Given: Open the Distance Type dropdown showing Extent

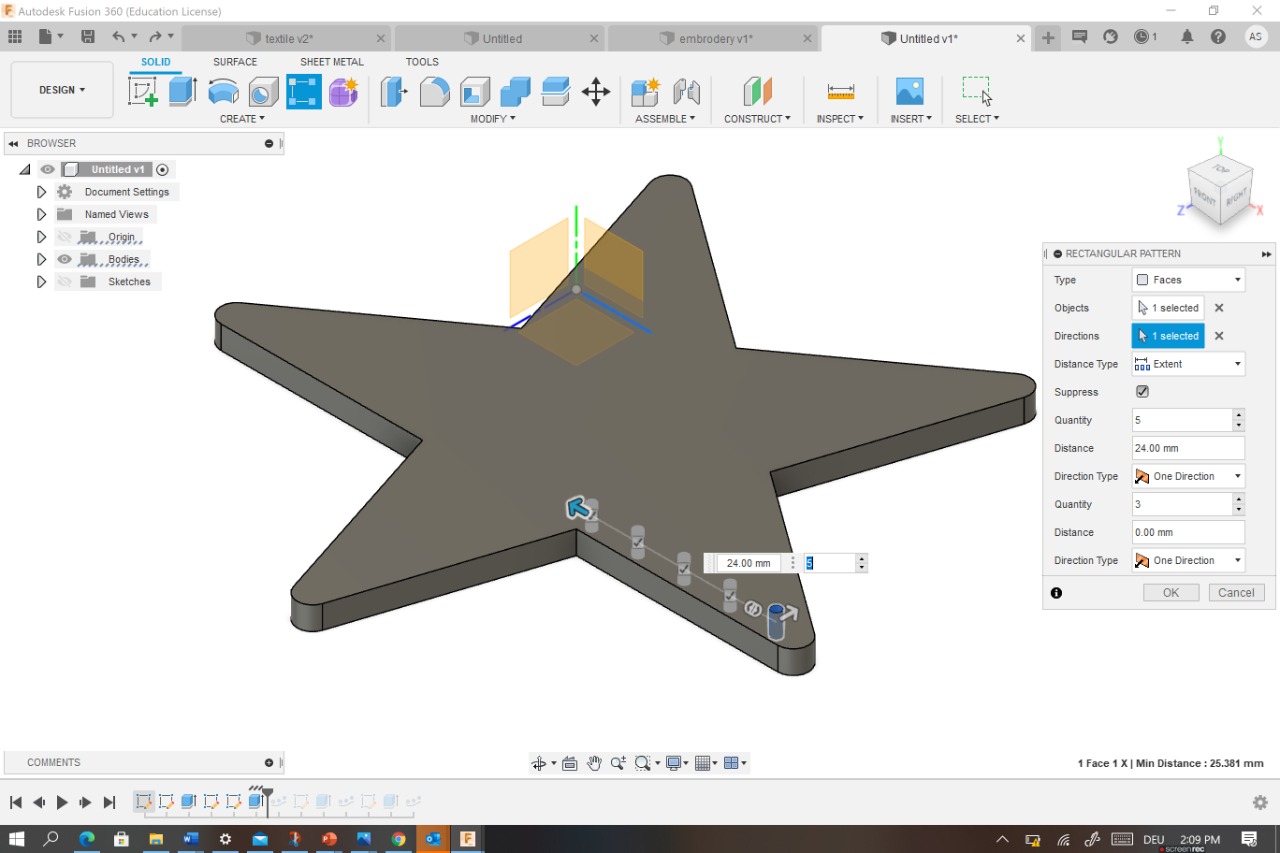Looking at the screenshot, I should pos(1188,364).
